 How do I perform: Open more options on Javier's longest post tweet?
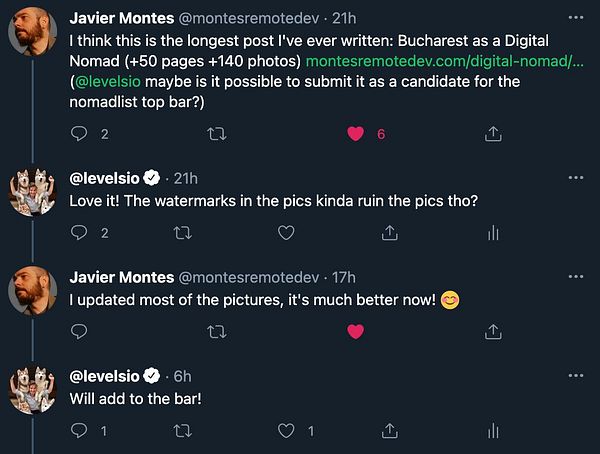(574, 18)
